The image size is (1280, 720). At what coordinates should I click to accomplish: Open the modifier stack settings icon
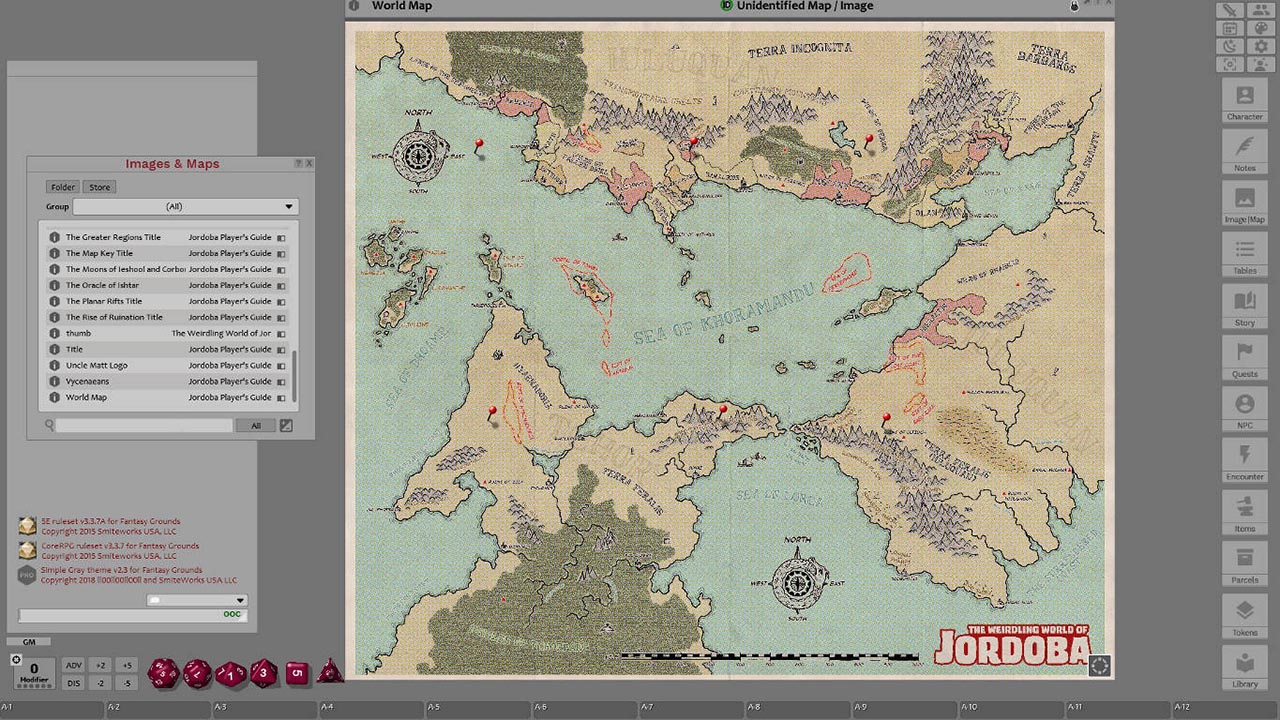pyautogui.click(x=16, y=659)
